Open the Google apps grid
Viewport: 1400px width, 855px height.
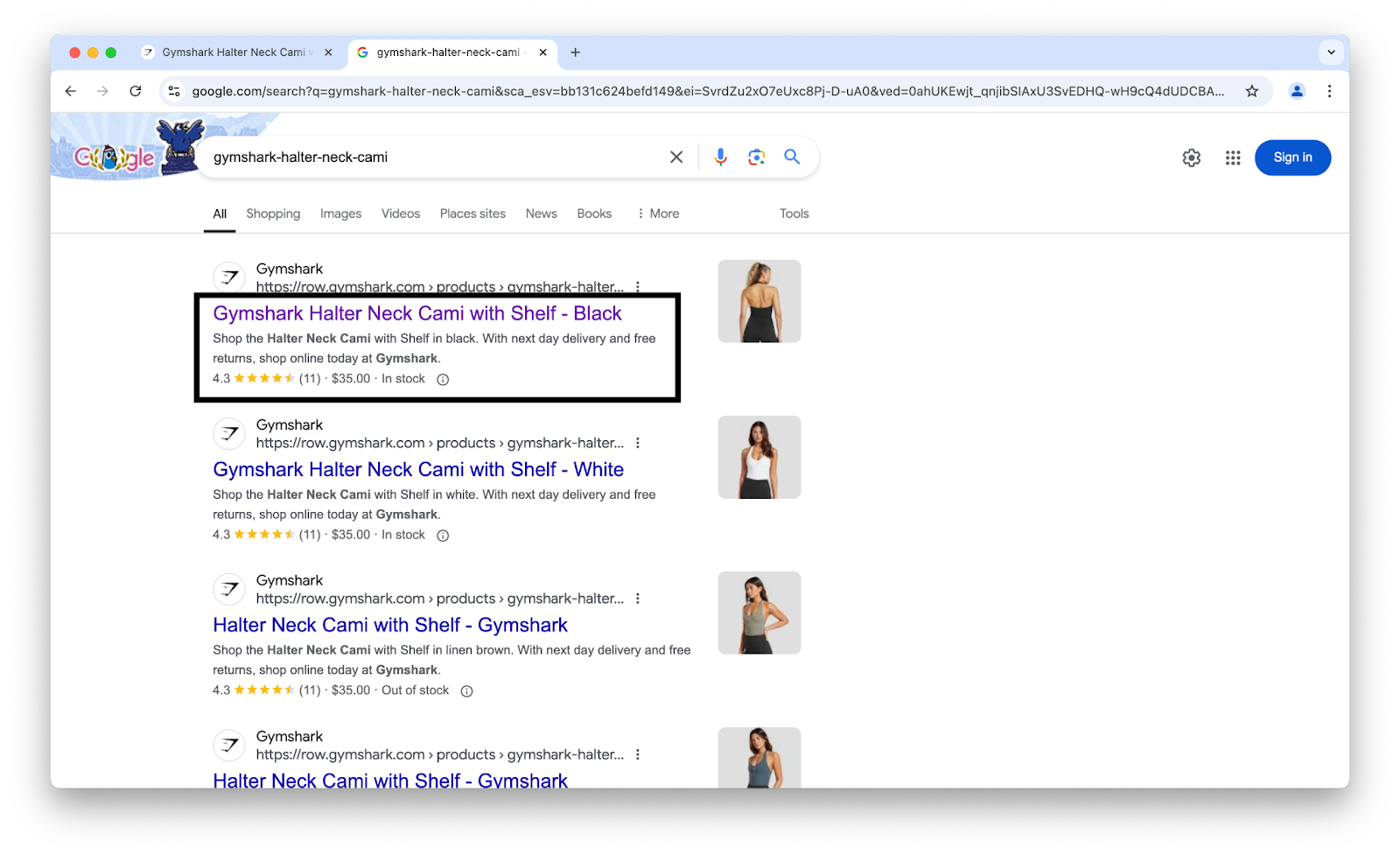(x=1233, y=158)
